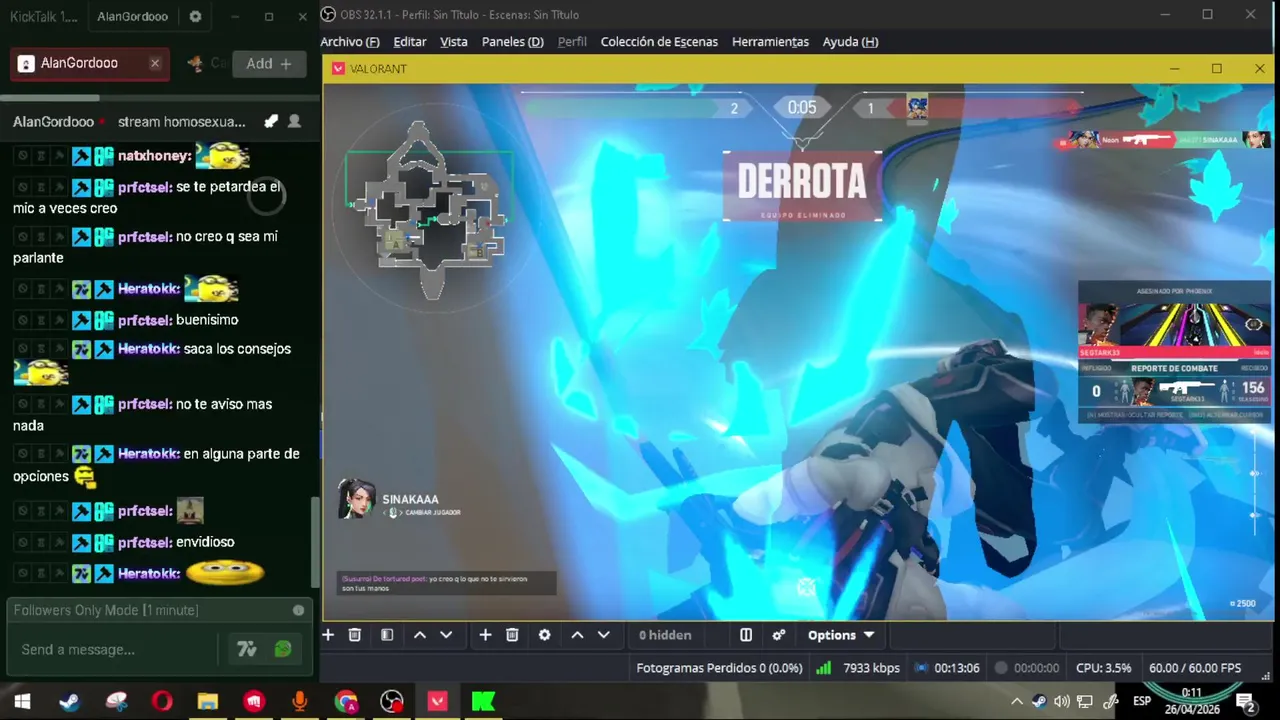Open the Windows Start menu
Viewport: 1280px width, 720px height.
tap(22, 702)
